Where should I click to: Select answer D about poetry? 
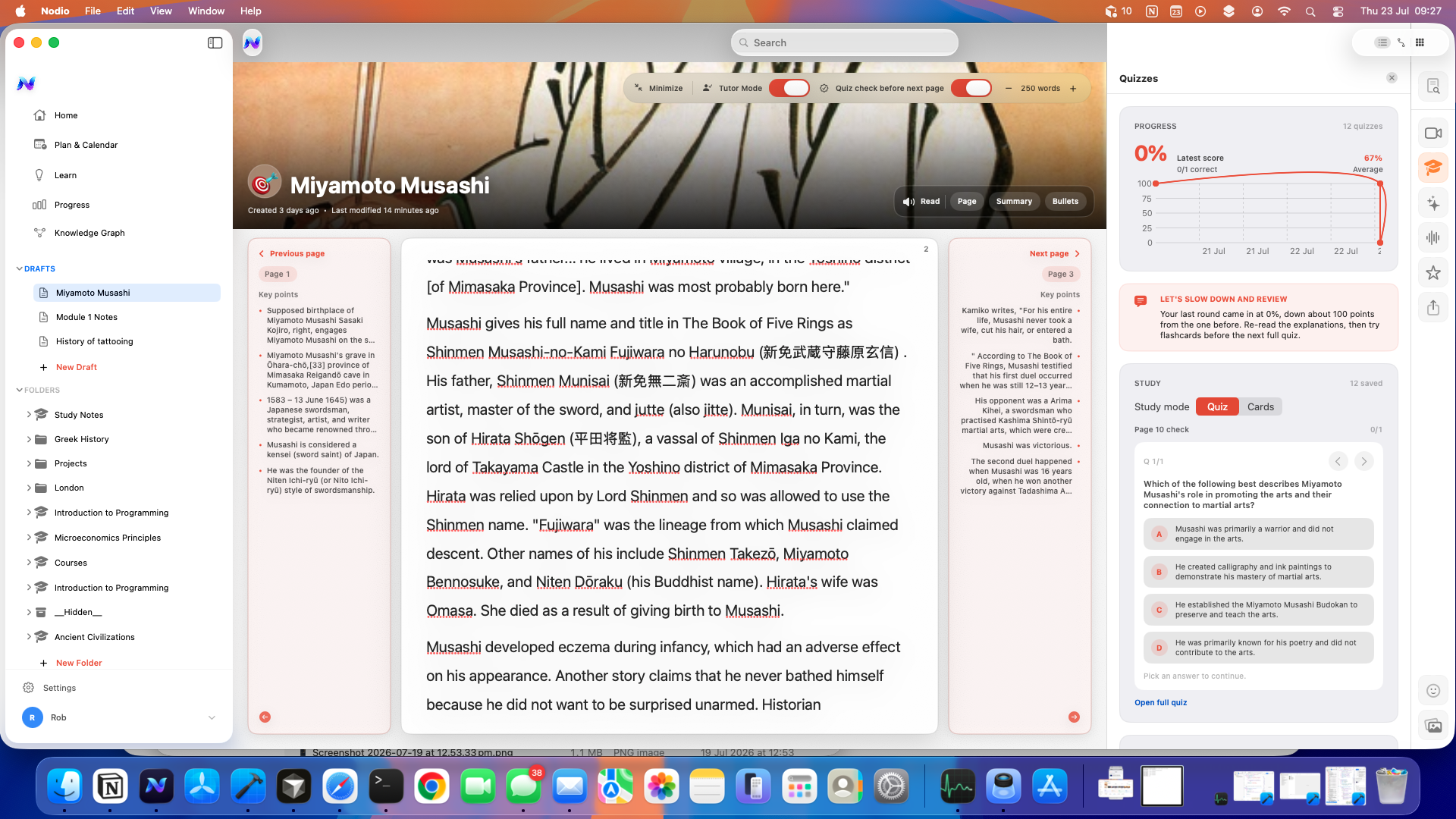(1258, 648)
